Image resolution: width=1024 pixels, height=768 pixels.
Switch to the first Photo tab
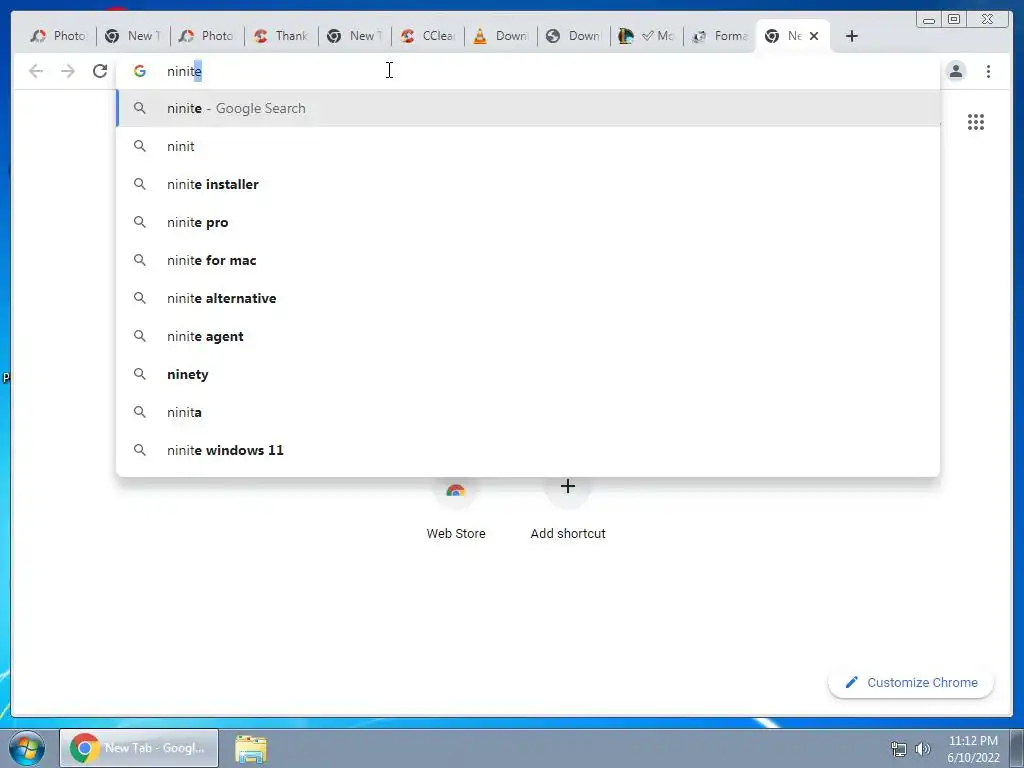pyautogui.click(x=59, y=36)
